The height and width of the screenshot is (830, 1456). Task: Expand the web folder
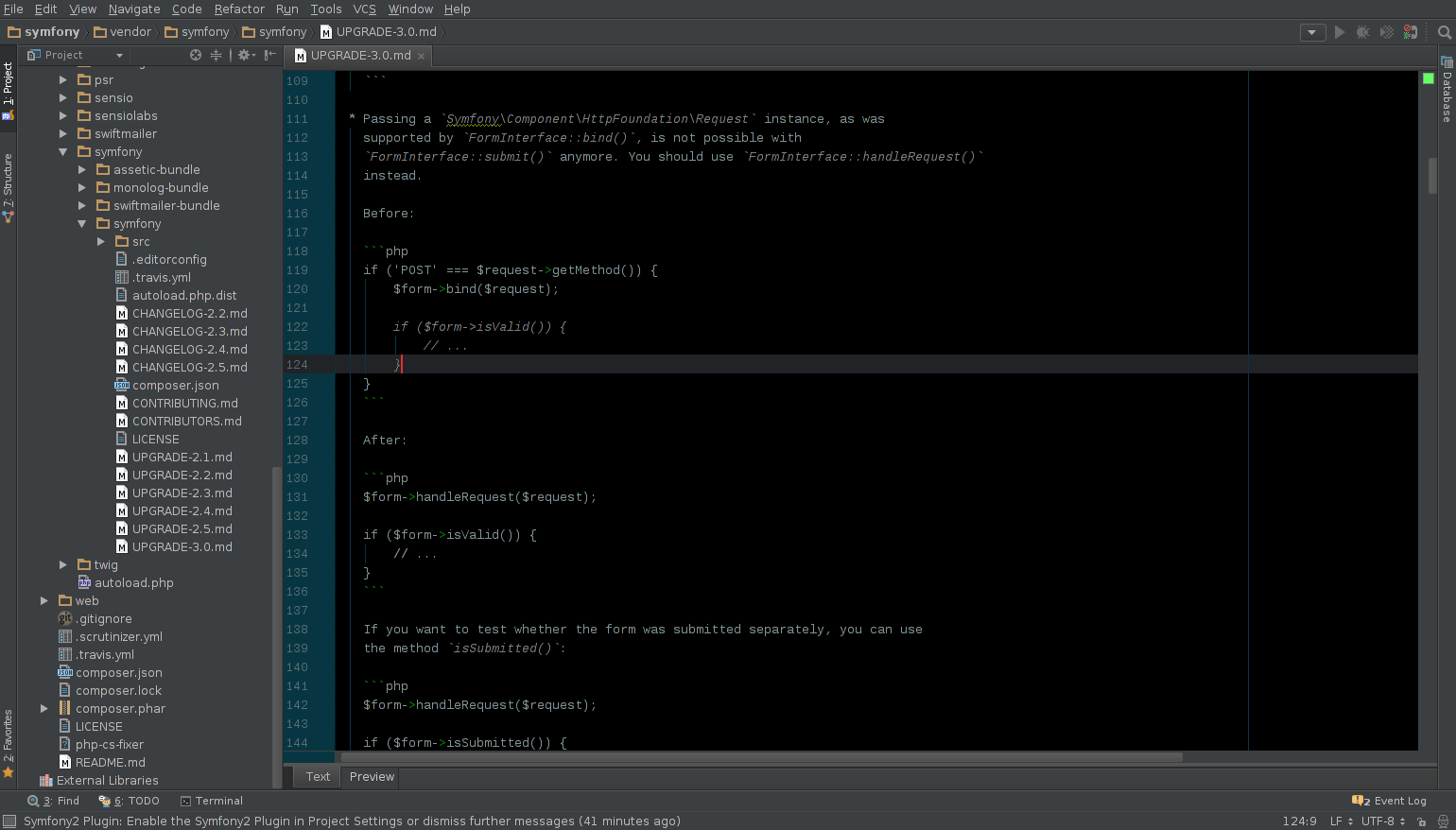point(44,601)
